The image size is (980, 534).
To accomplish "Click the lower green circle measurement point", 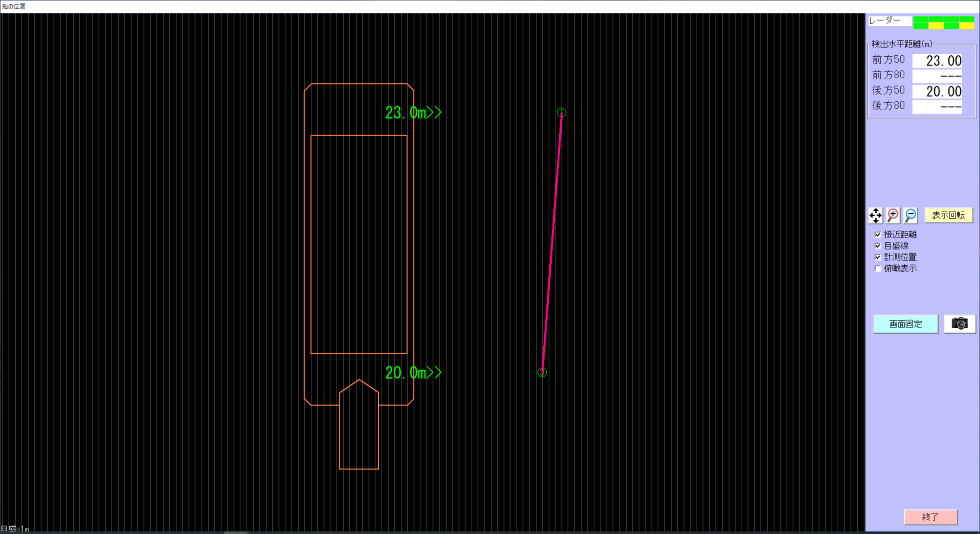I will point(542,373).
